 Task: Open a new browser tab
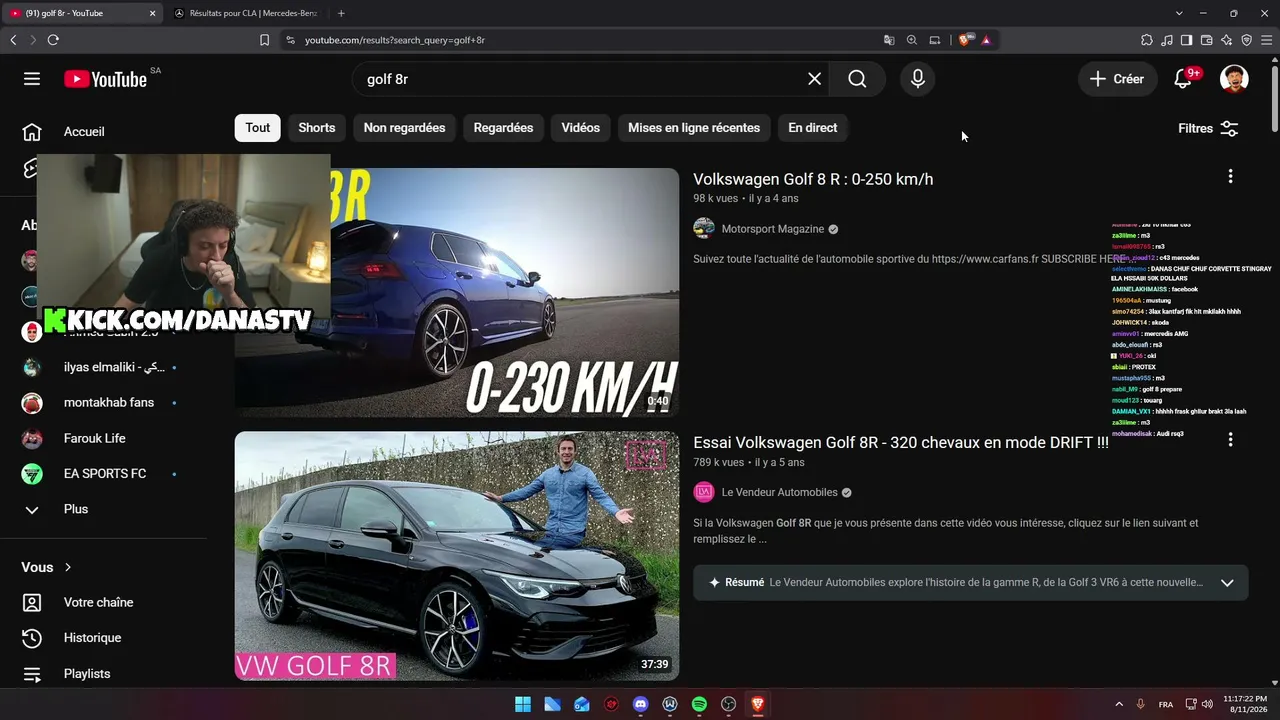pos(341,13)
